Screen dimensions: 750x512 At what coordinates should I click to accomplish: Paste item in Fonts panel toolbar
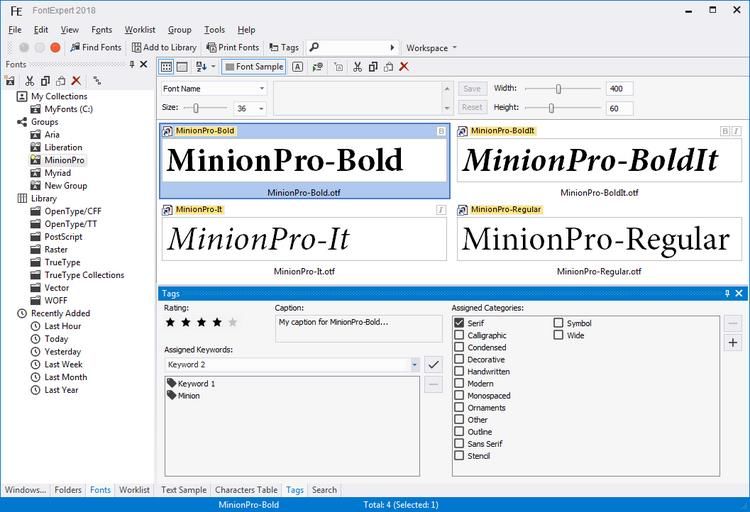coord(61,81)
